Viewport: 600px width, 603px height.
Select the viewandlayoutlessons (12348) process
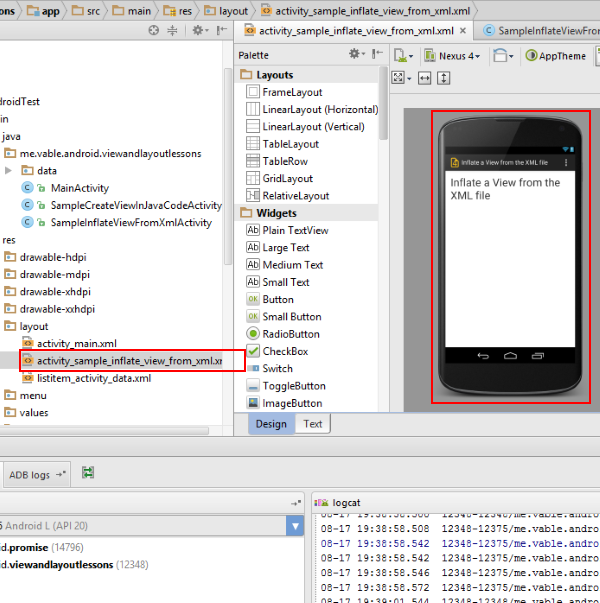[74, 565]
